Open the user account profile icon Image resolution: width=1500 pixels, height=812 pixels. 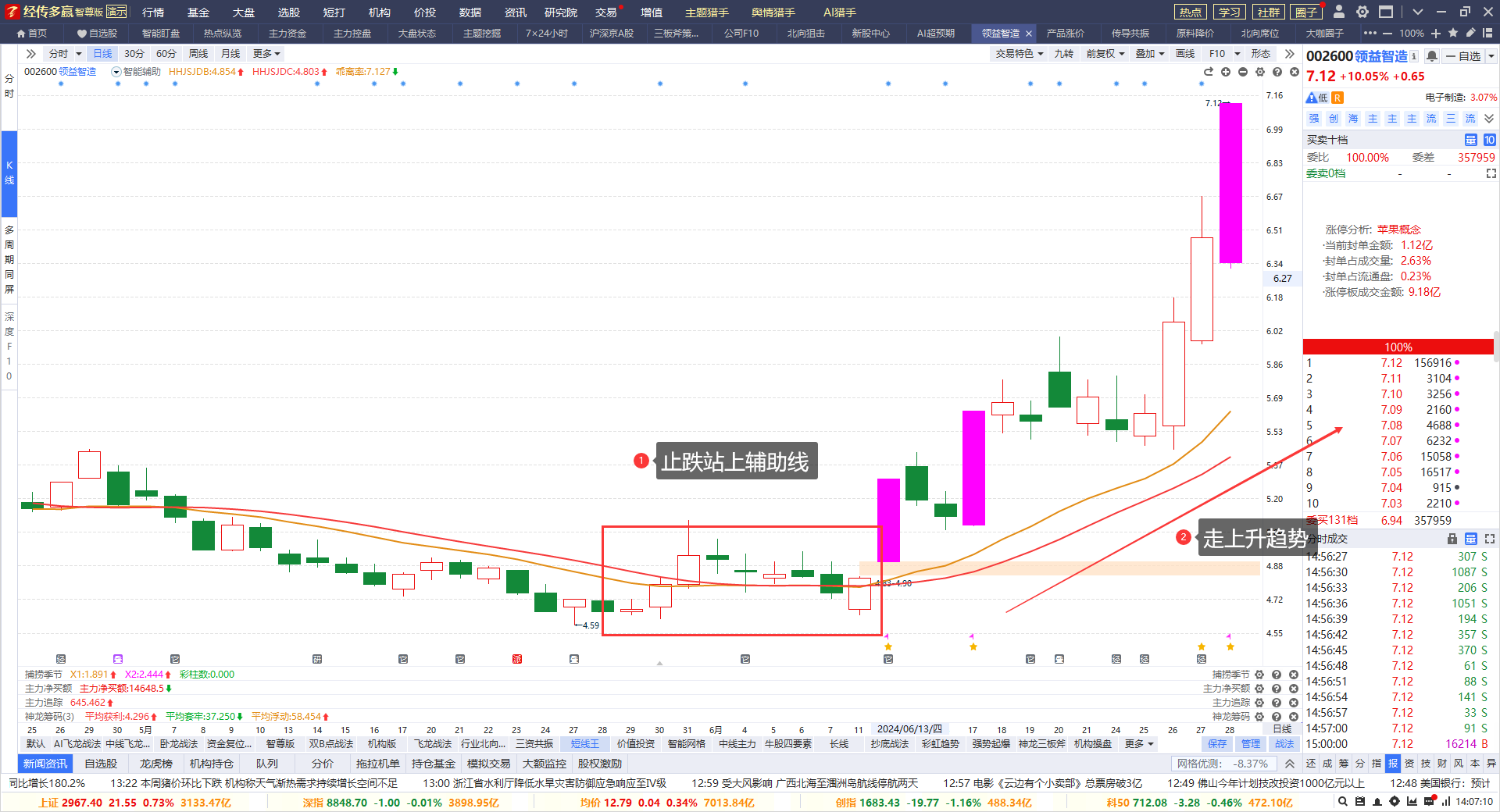(1339, 12)
